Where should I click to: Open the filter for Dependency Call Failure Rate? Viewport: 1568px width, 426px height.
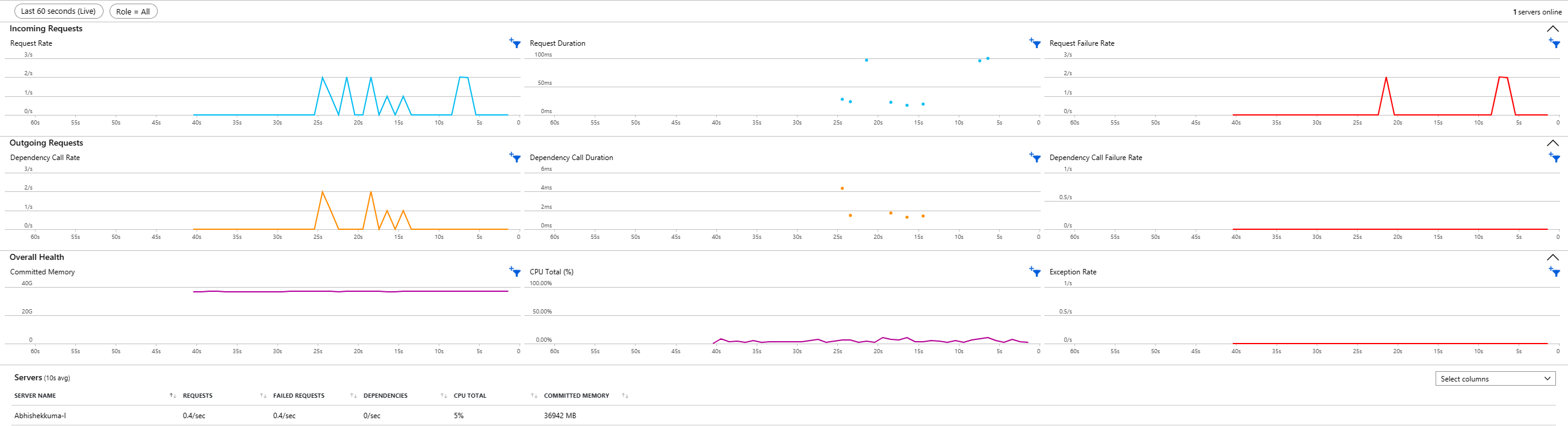(x=1555, y=158)
